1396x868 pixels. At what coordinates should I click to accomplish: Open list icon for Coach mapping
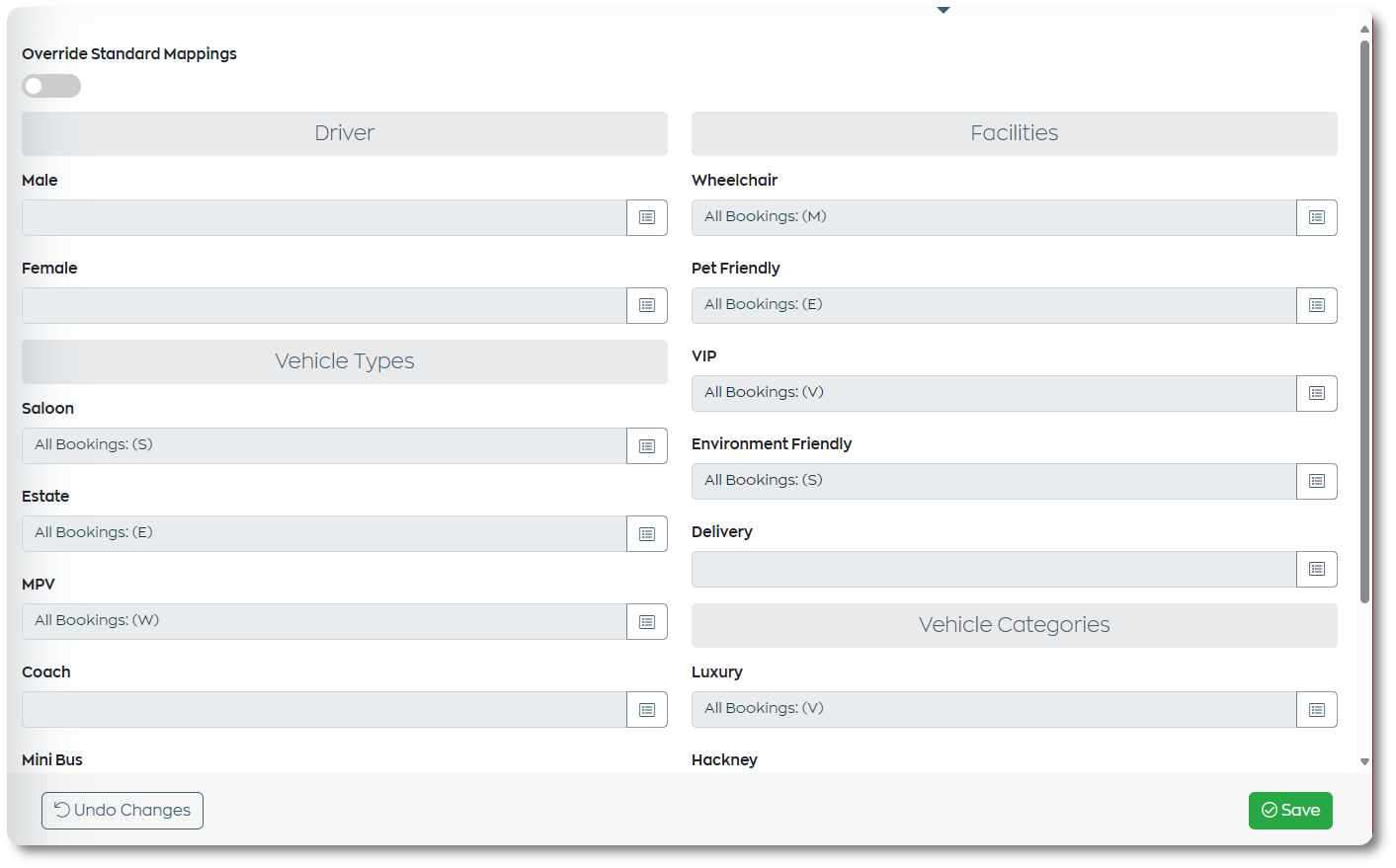647,709
